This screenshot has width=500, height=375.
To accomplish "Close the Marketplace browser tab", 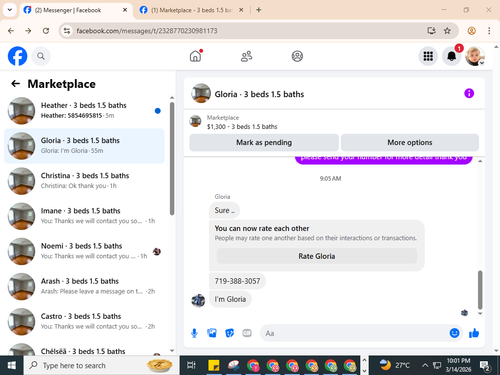I will point(241,10).
